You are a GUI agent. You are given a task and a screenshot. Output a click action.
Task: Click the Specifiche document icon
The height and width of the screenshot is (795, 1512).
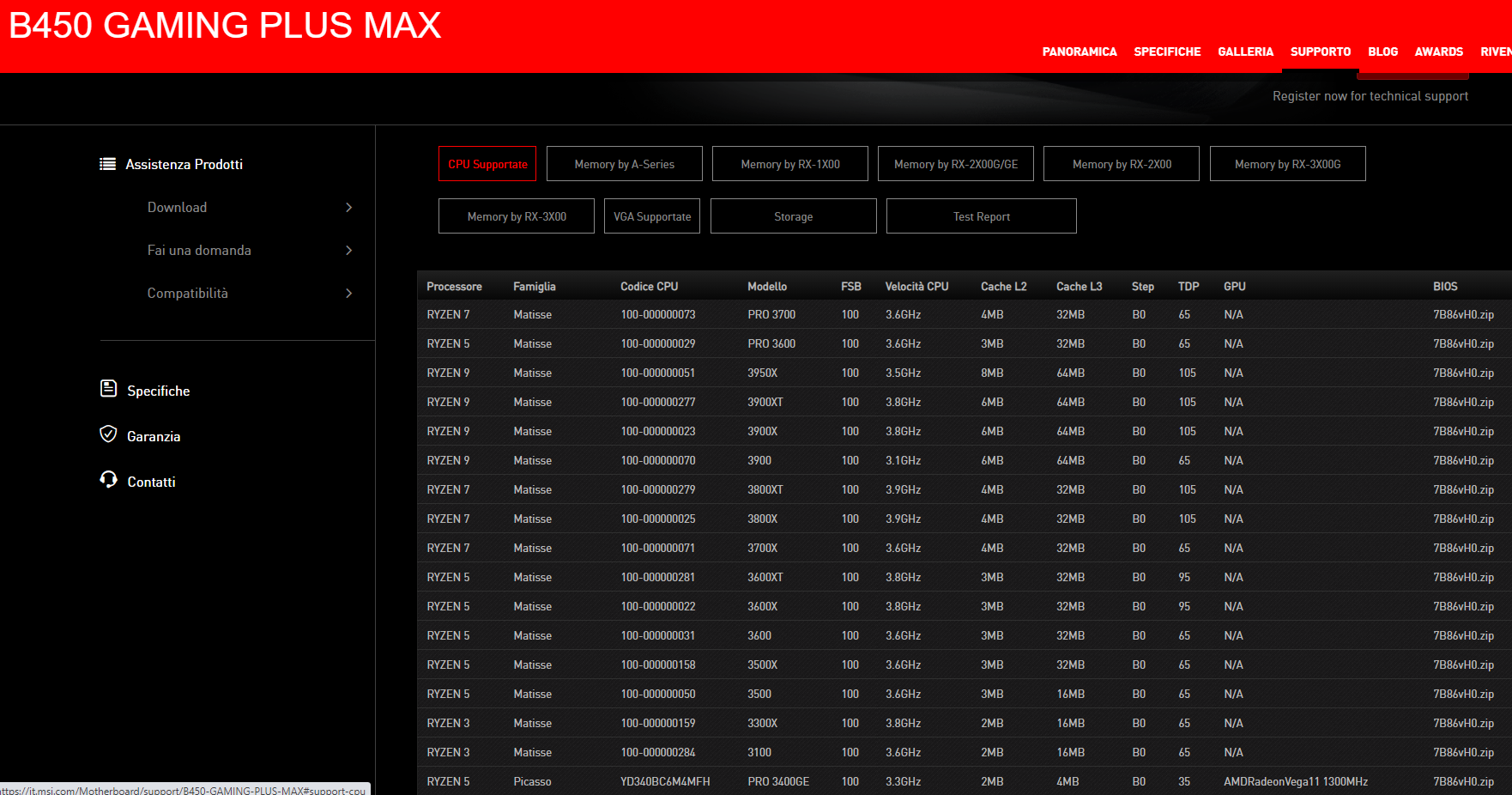click(108, 389)
